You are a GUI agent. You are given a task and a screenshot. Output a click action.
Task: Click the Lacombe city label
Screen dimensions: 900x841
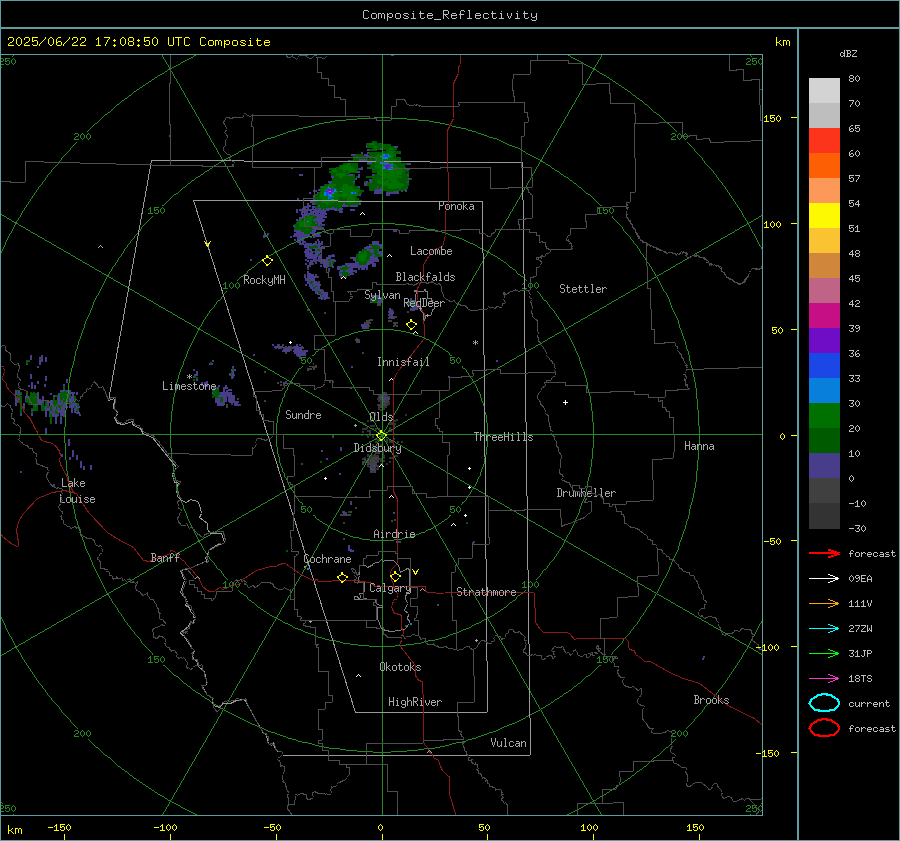coord(431,251)
